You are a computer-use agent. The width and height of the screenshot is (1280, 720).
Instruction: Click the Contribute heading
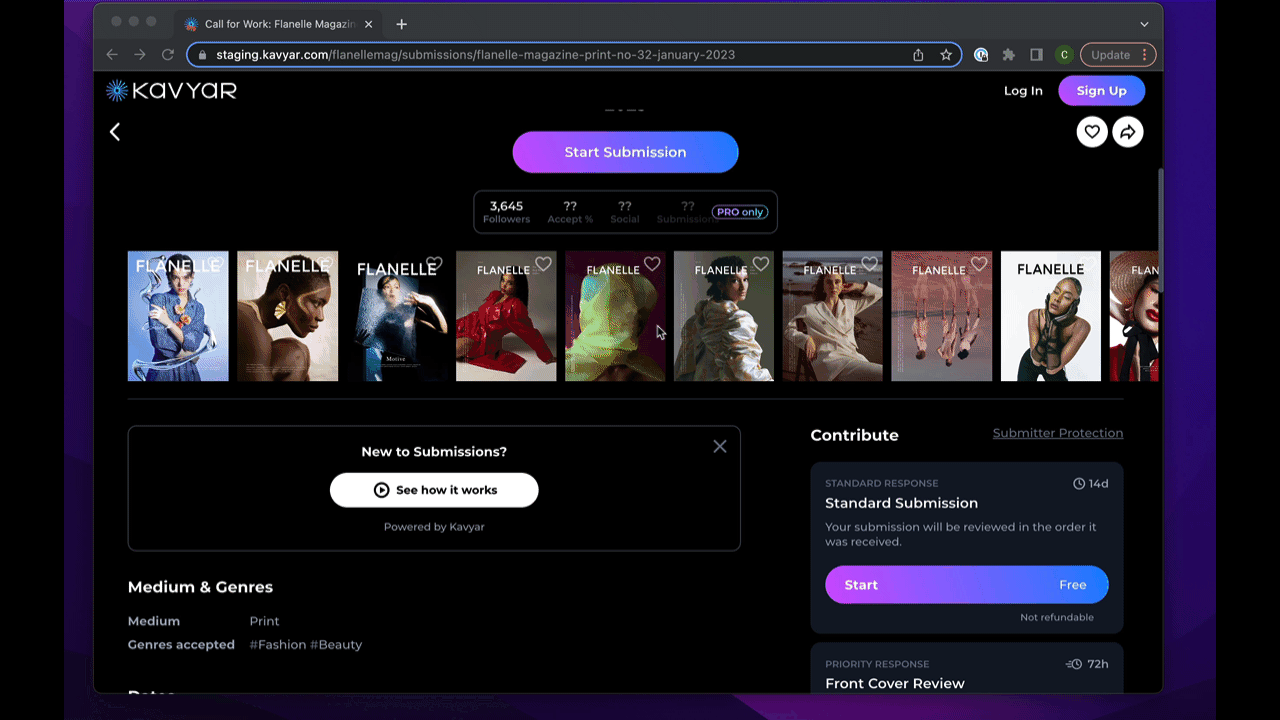[x=854, y=435]
